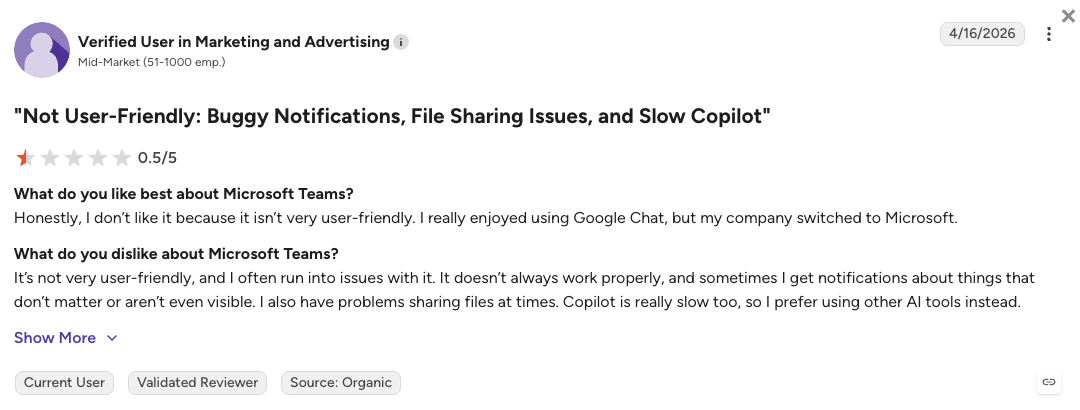Click the Verified User in Marketing name
The height and width of the screenshot is (410, 1080).
point(233,42)
